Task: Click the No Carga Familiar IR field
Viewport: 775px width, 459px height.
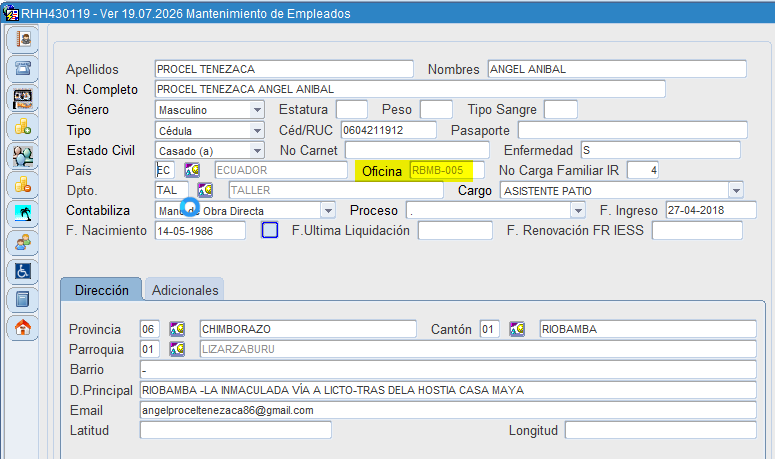Action: (643, 170)
